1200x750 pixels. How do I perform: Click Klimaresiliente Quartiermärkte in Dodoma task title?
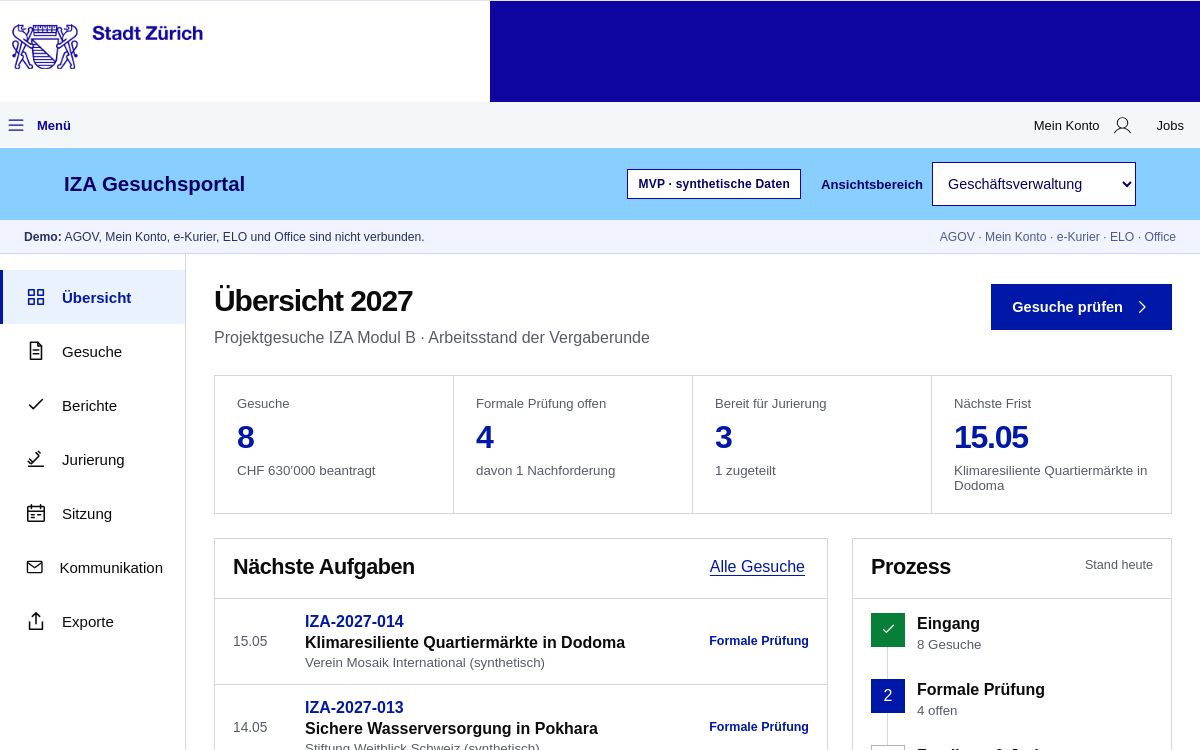click(x=465, y=642)
